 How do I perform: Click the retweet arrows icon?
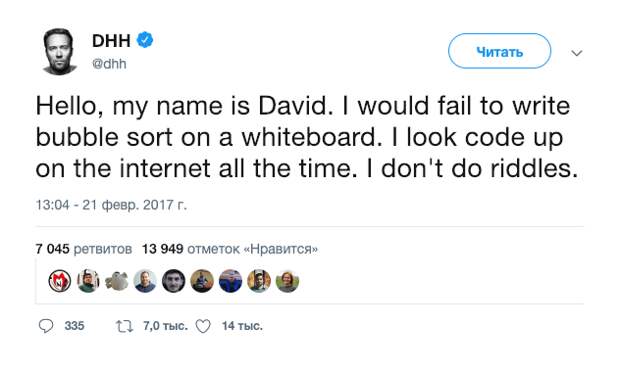124,326
